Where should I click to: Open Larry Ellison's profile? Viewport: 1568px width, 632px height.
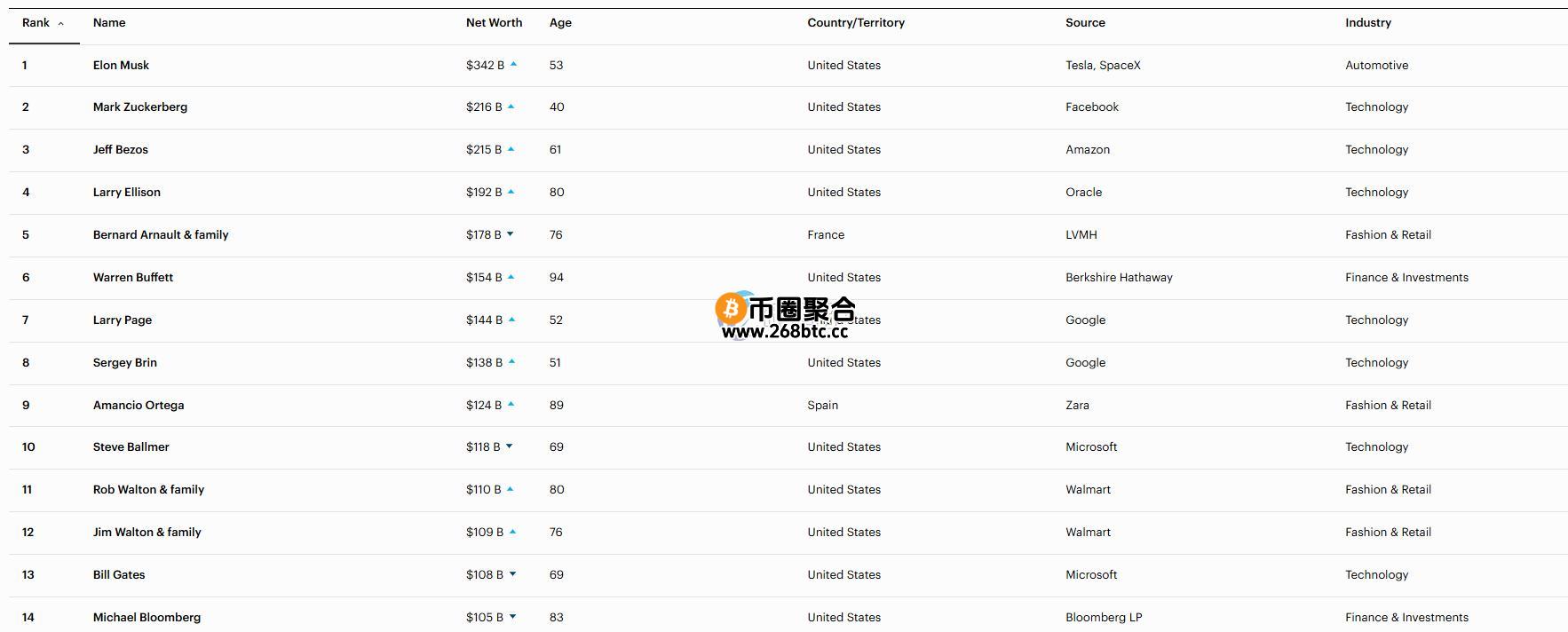127,193
